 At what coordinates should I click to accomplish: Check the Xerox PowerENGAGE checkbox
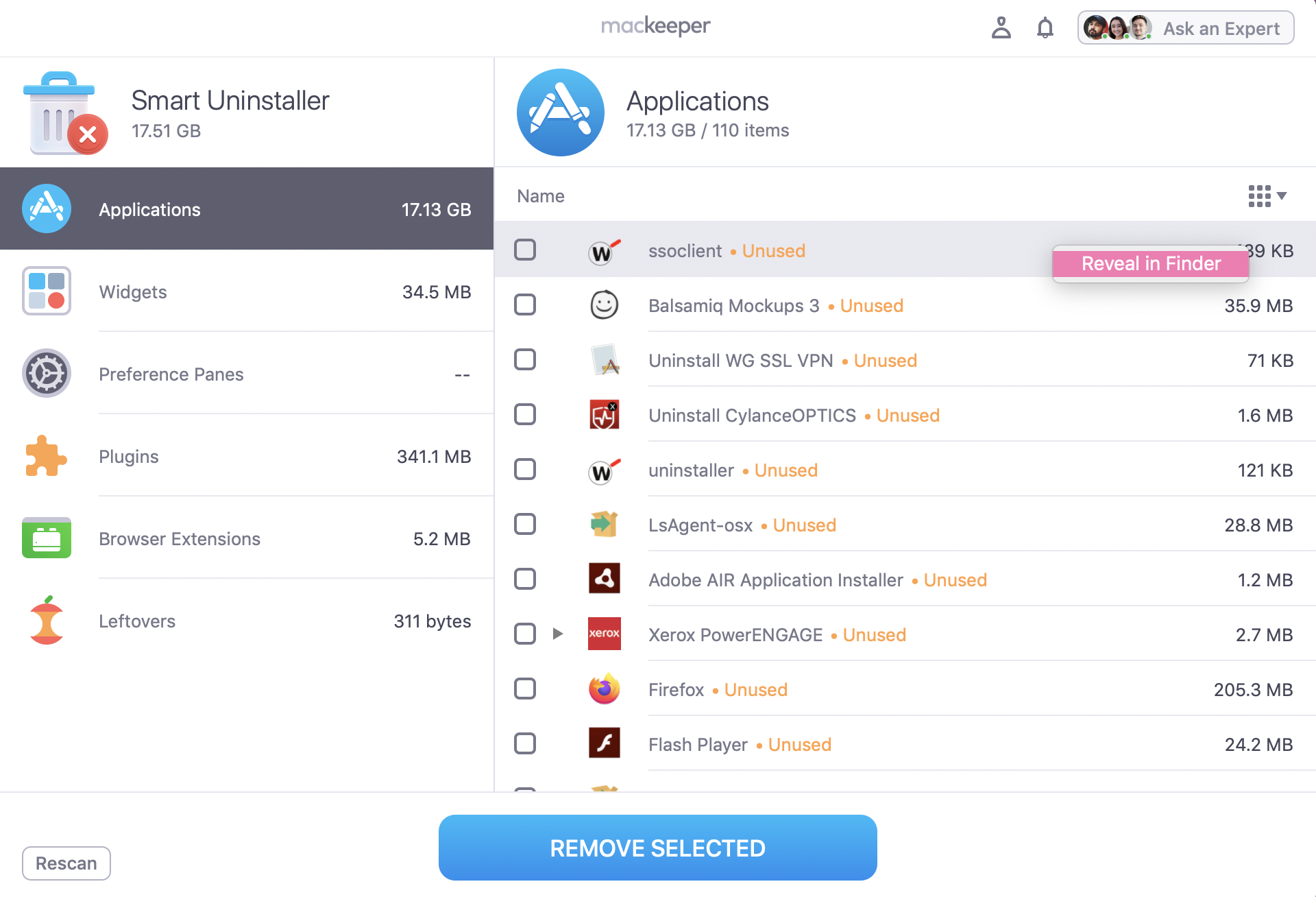525,634
